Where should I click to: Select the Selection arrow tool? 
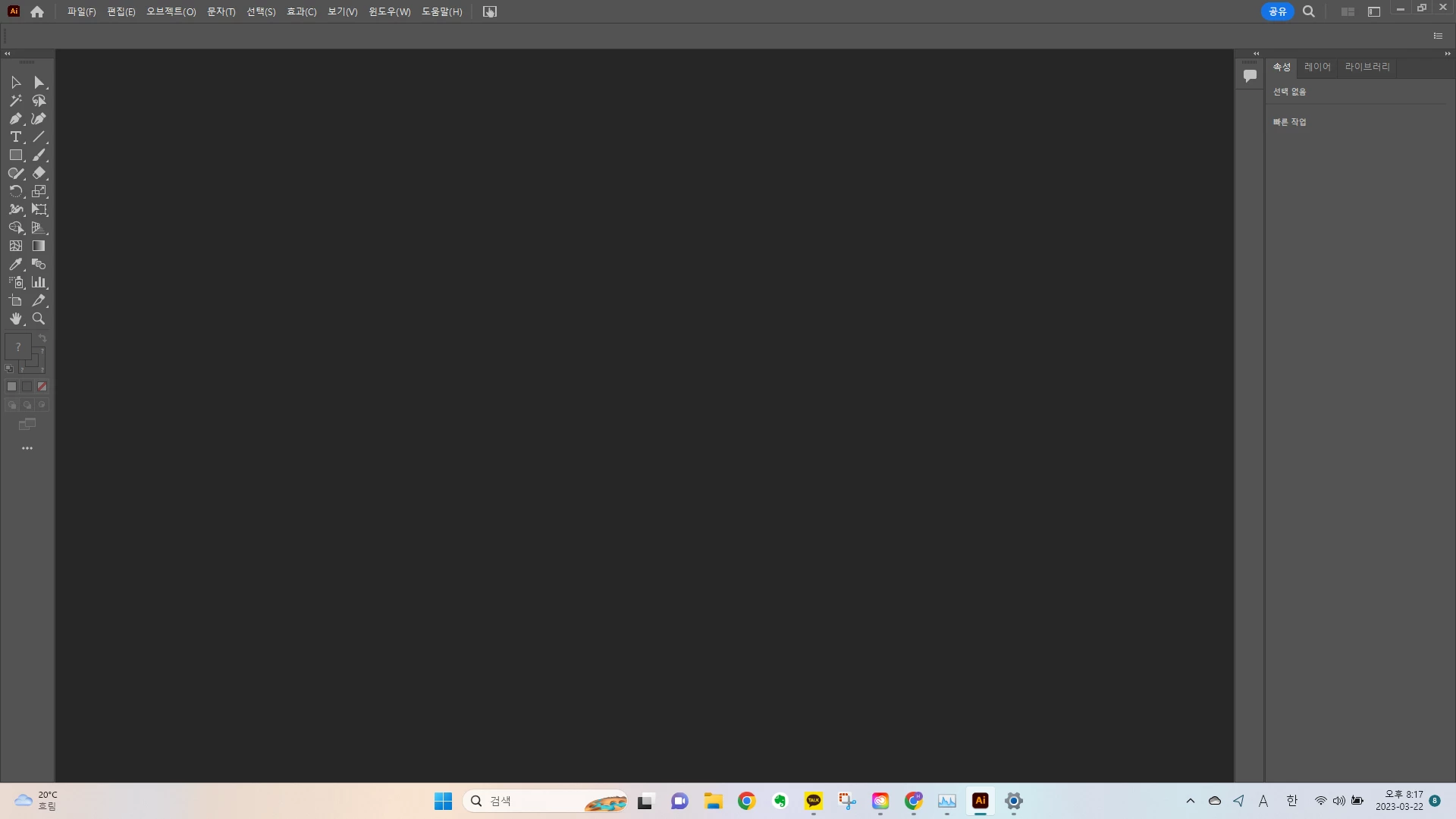tap(16, 82)
